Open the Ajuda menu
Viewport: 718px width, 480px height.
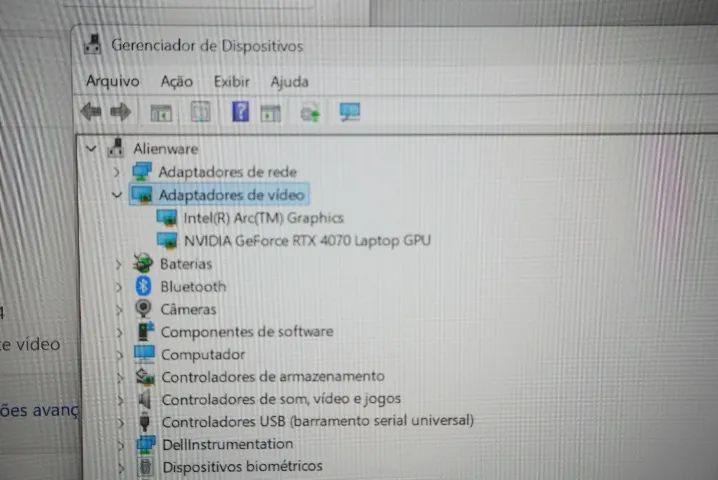tap(289, 82)
